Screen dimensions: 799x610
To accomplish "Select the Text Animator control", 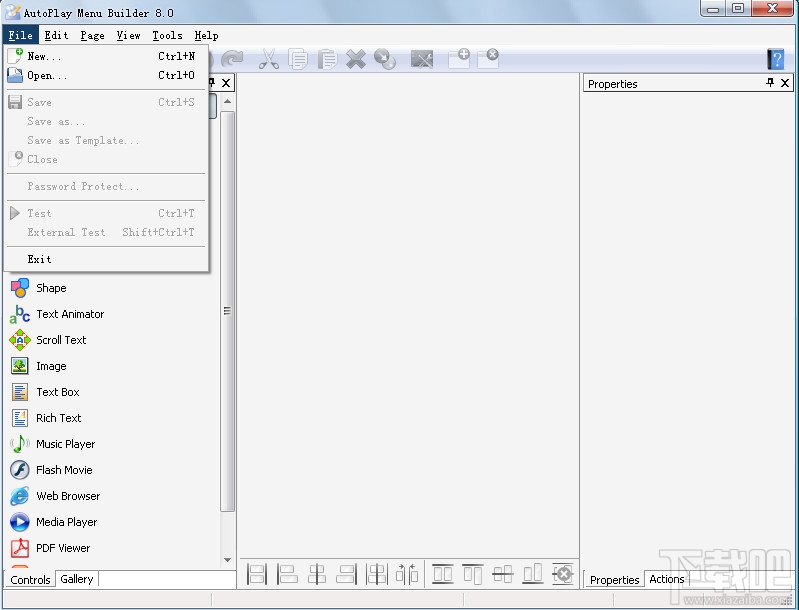I will click(57, 314).
